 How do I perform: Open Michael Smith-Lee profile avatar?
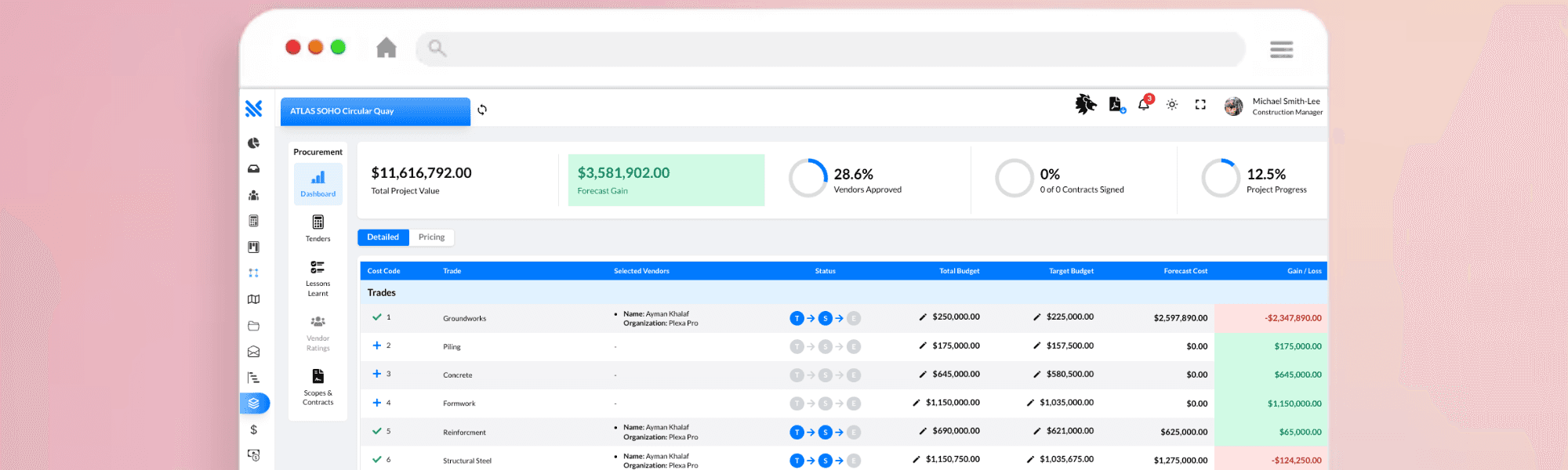(x=1233, y=106)
